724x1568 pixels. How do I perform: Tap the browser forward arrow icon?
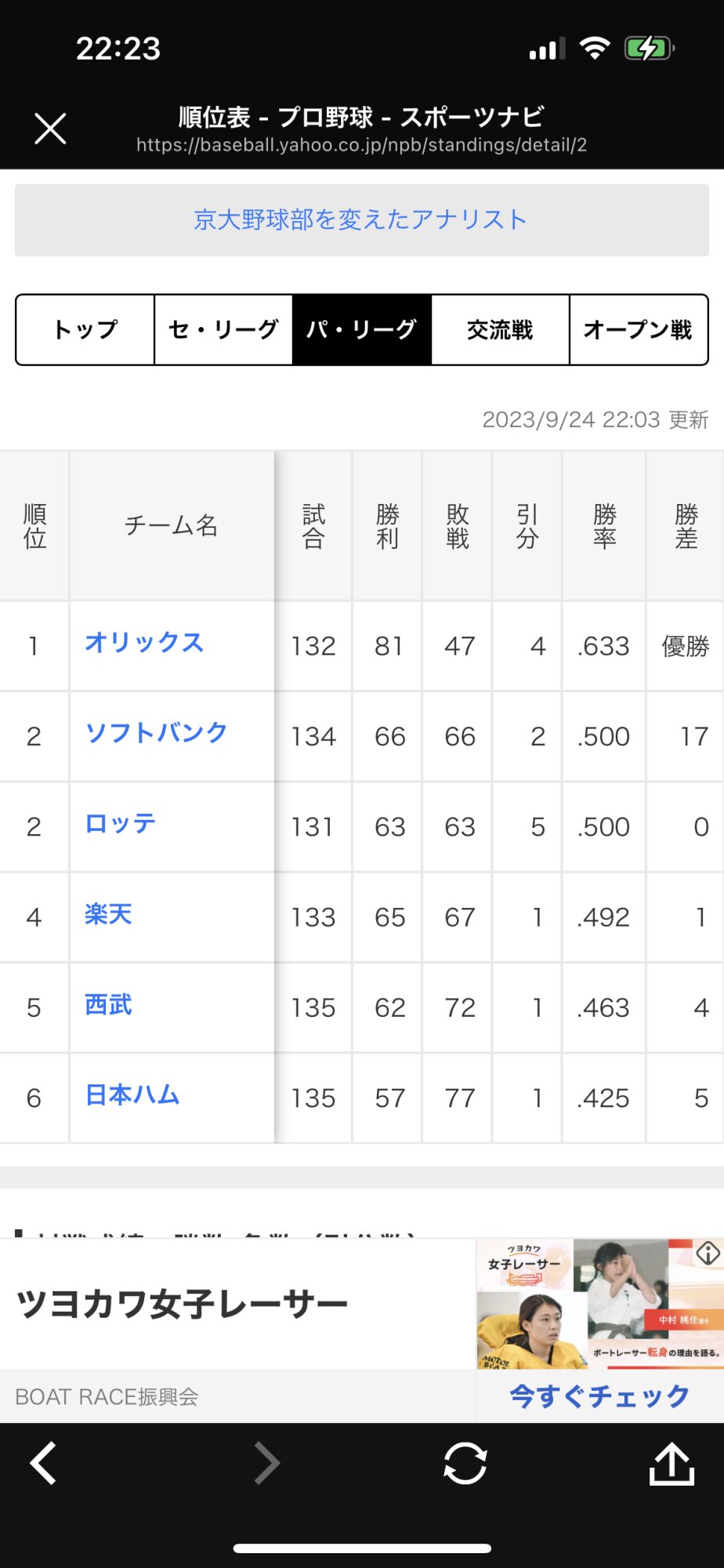(x=266, y=1463)
